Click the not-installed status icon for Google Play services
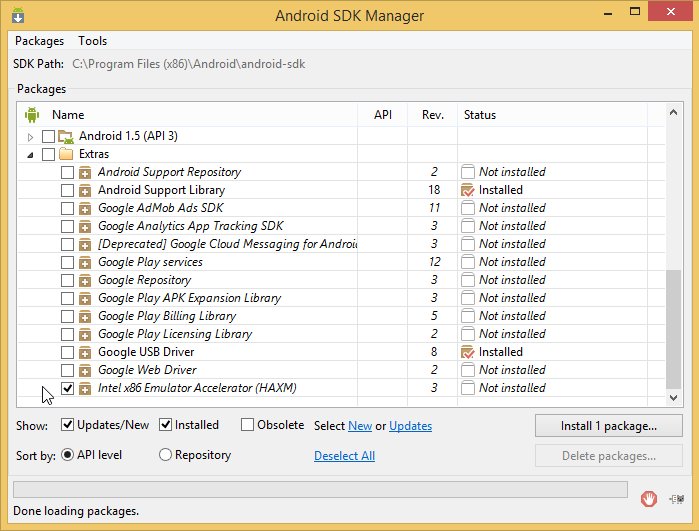Screen dimensions: 699x531 pos(468,262)
